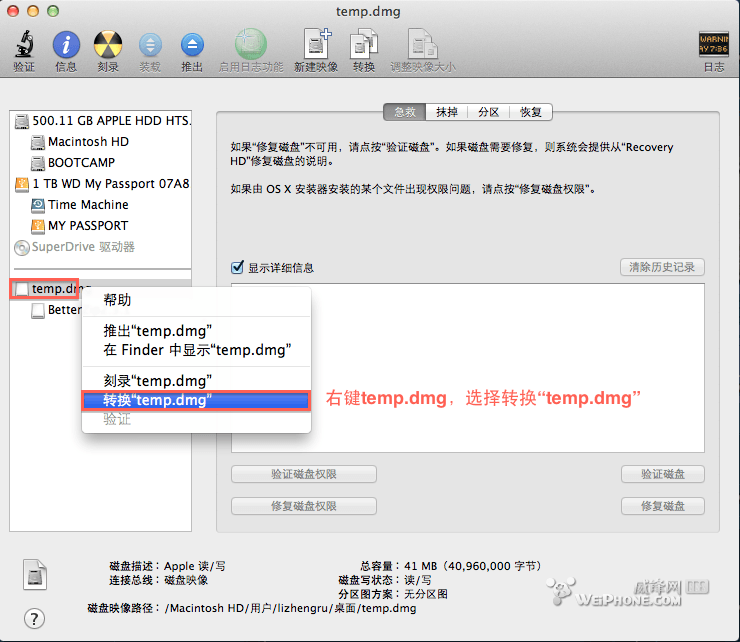The height and width of the screenshot is (642, 740).
Task: Select Macintosh HD in the sidebar
Action: [88, 142]
